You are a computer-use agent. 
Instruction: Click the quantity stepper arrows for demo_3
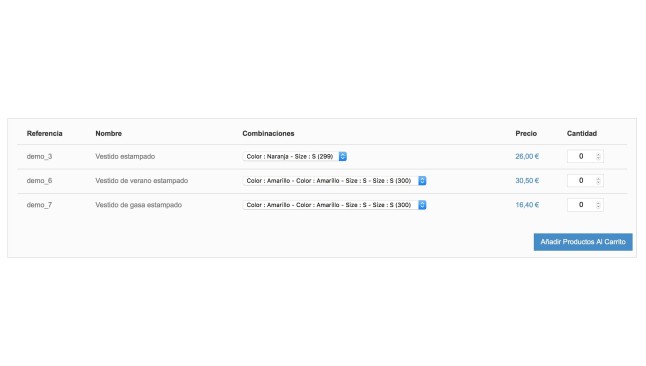(x=598, y=156)
